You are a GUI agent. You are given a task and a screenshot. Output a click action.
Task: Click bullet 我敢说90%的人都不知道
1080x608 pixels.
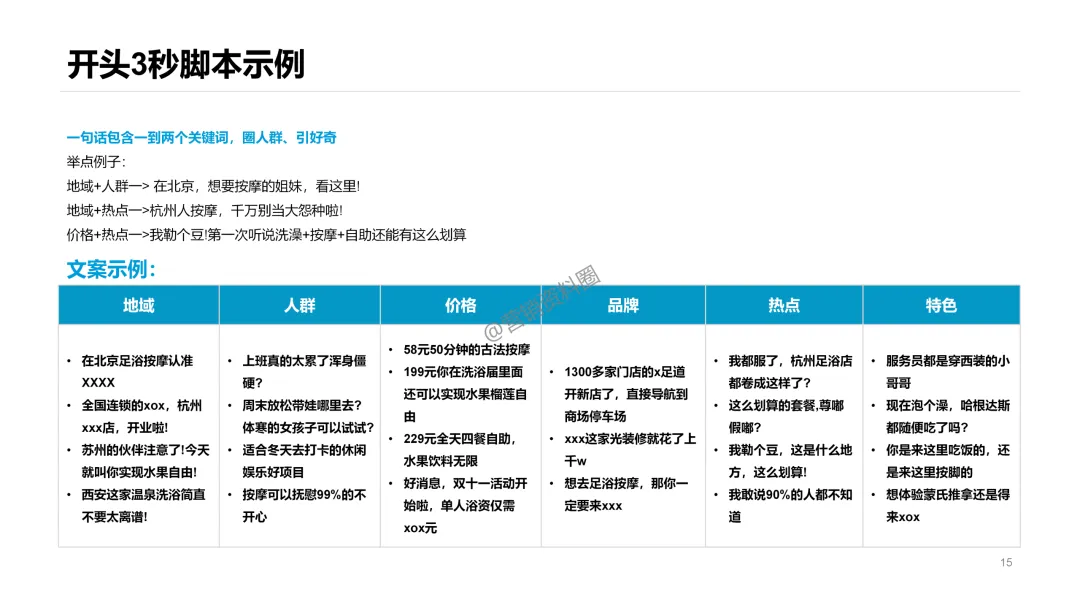click(x=790, y=506)
